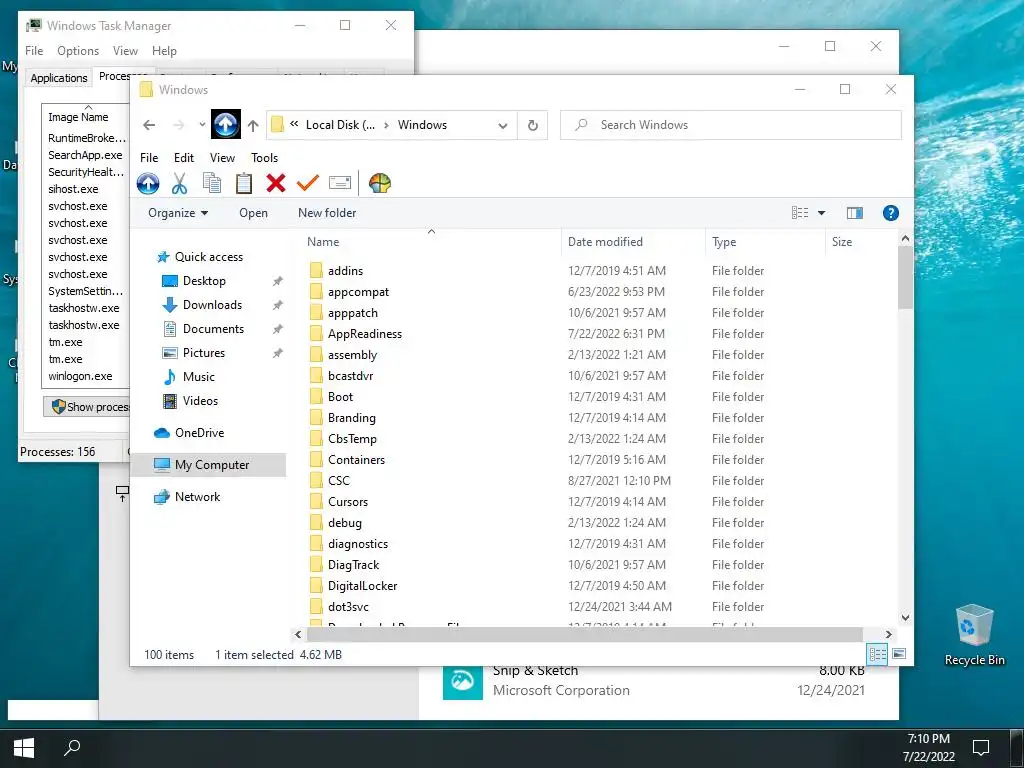The image size is (1024, 768).
Task: Open Recycle Bin on desktop
Action: click(x=974, y=635)
